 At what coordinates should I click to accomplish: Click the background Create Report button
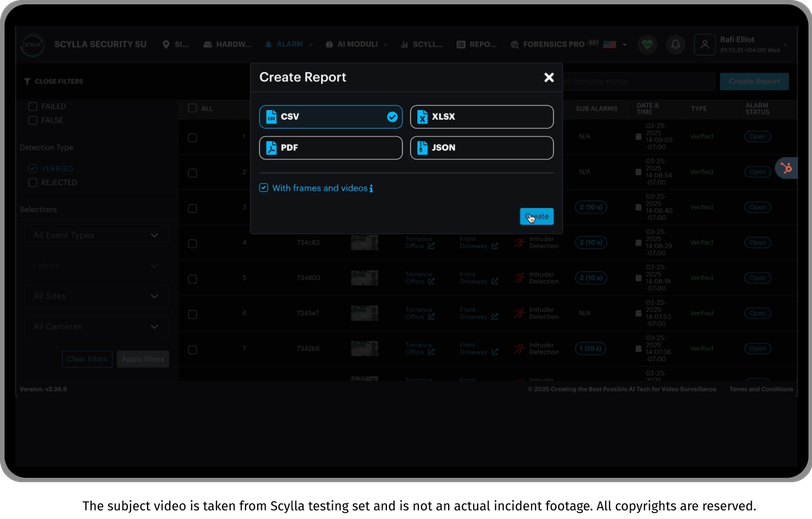pos(754,81)
